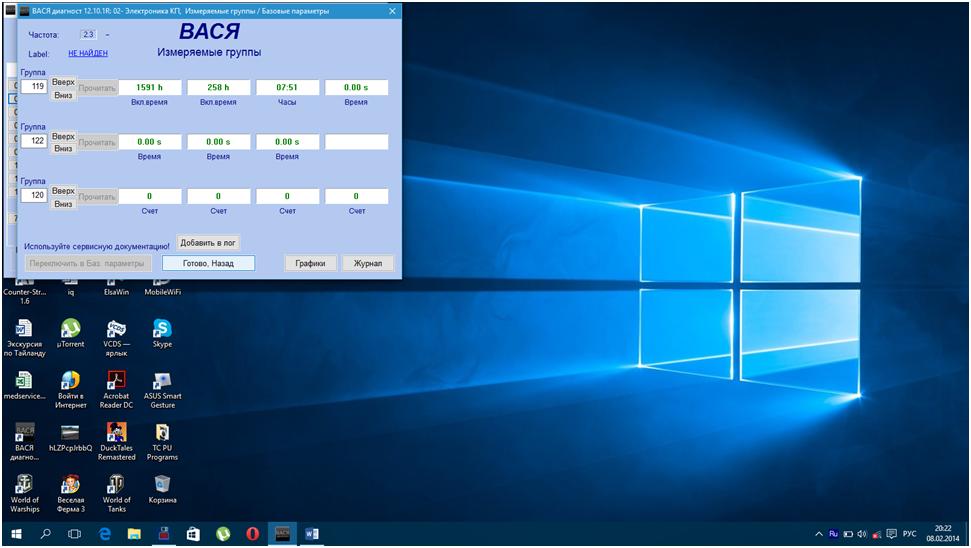The width and height of the screenshot is (971, 548).
Task: Open Графики graphs button
Action: point(310,263)
